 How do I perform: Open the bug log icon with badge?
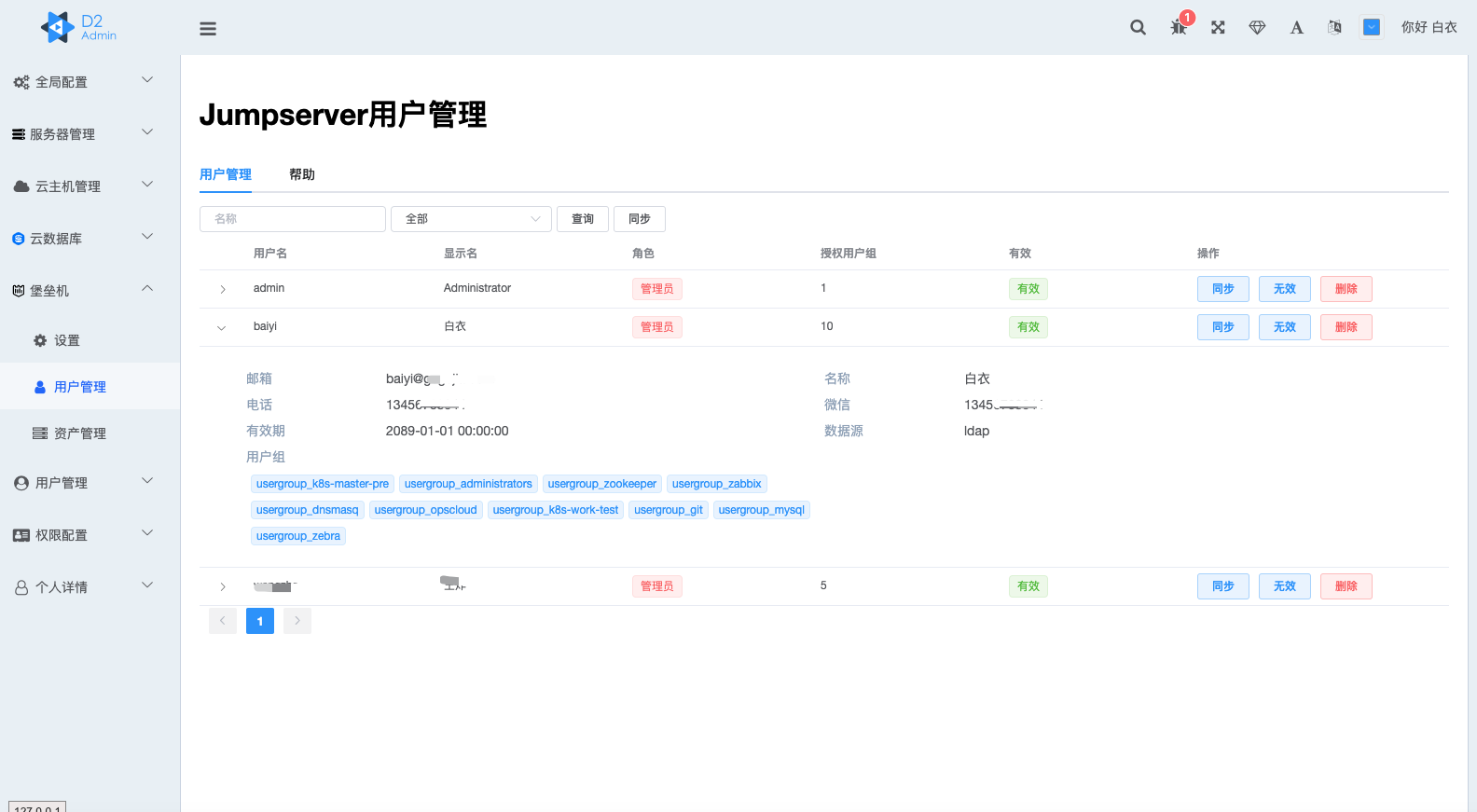(1179, 27)
